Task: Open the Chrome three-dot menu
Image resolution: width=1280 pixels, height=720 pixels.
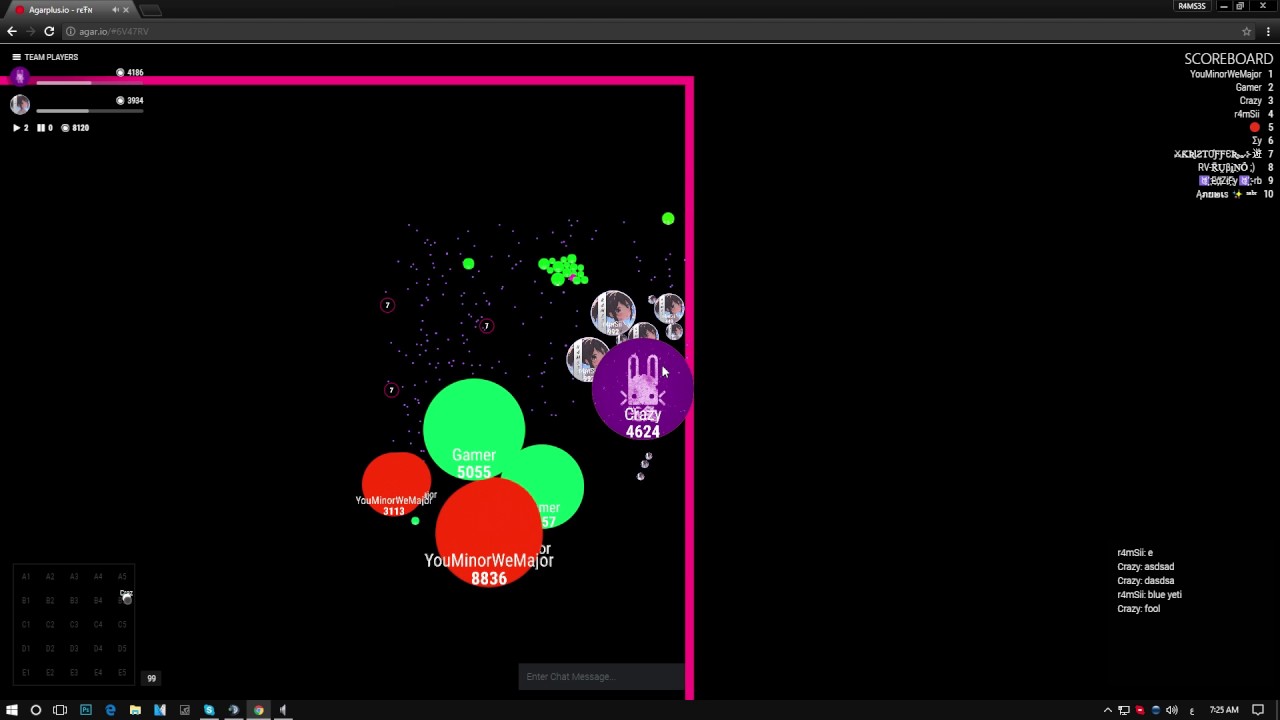Action: pos(1267,31)
